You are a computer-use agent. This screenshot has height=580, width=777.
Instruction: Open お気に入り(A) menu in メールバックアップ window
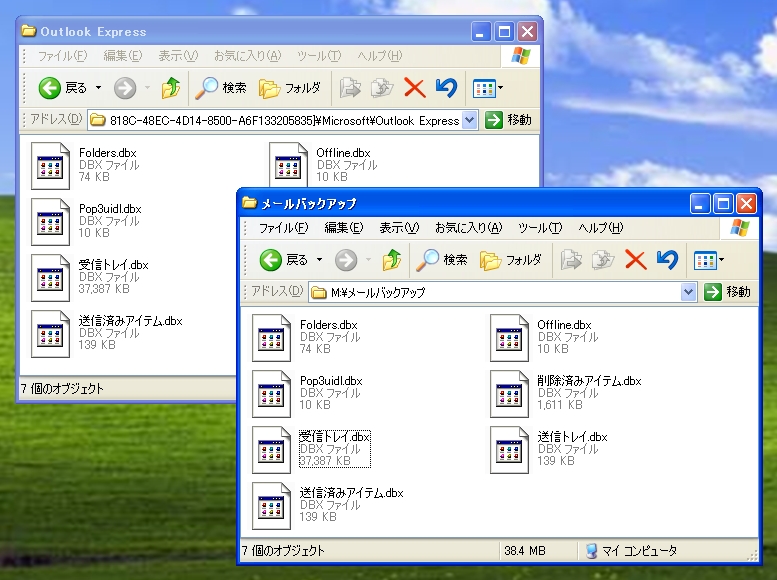click(x=468, y=228)
